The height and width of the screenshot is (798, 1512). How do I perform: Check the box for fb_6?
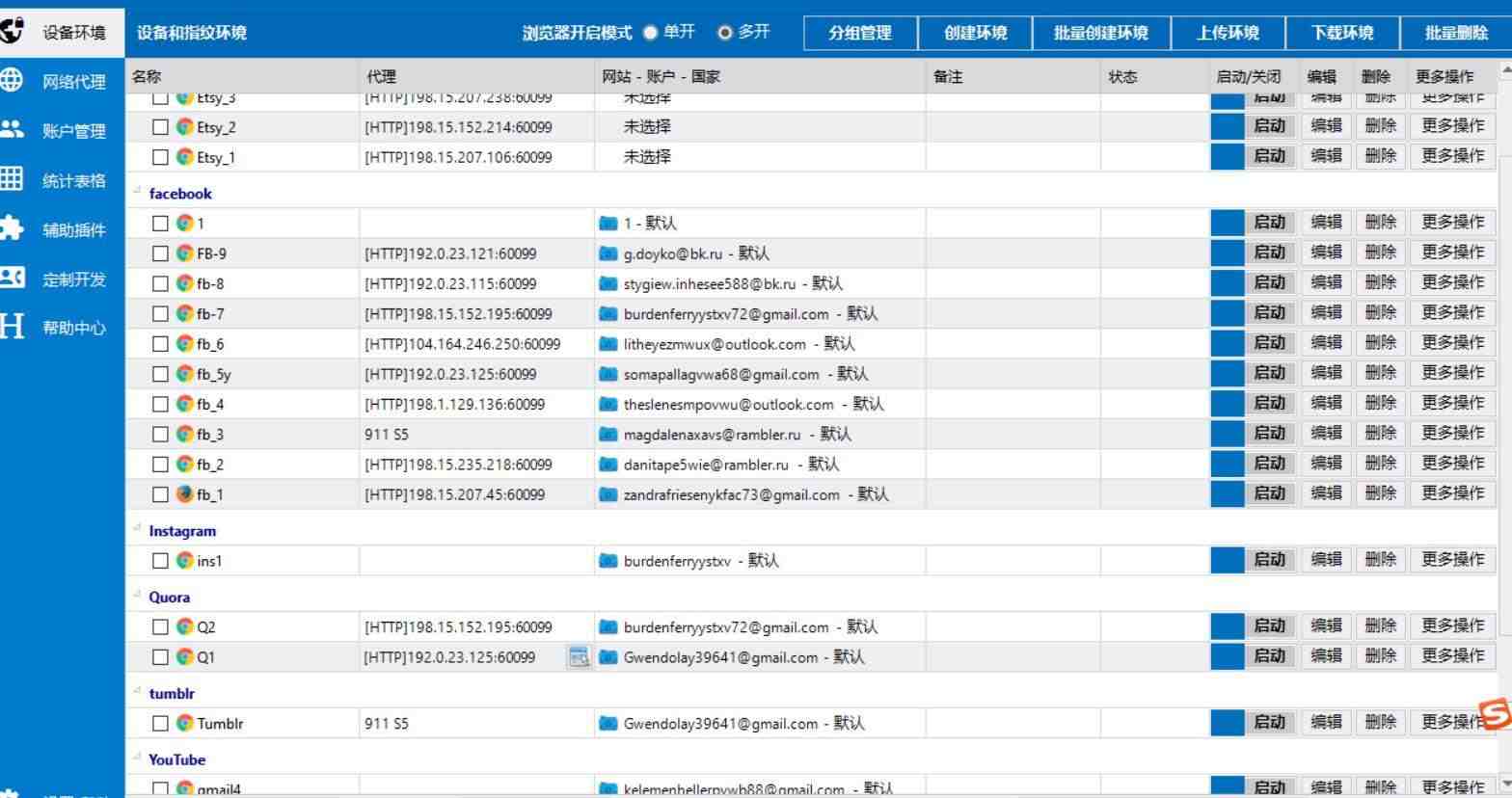161,344
